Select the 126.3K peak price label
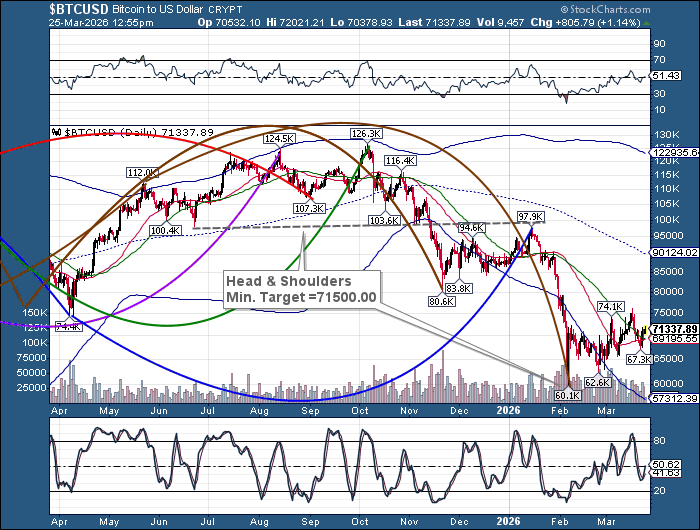 pyautogui.click(x=367, y=133)
